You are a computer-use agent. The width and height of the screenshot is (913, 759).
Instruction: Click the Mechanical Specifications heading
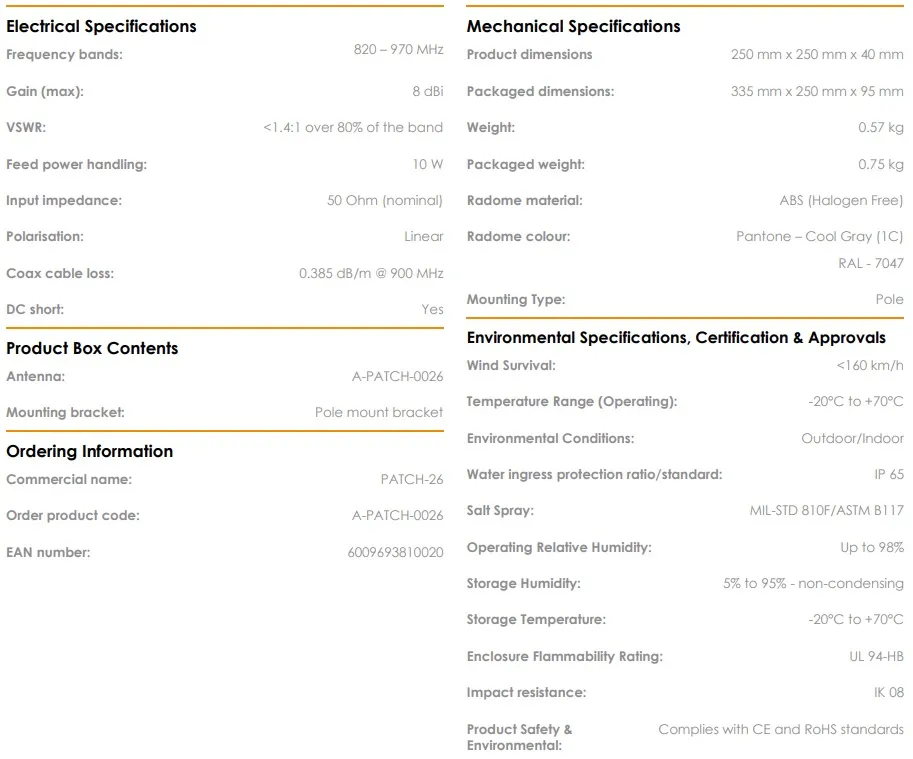click(x=574, y=26)
